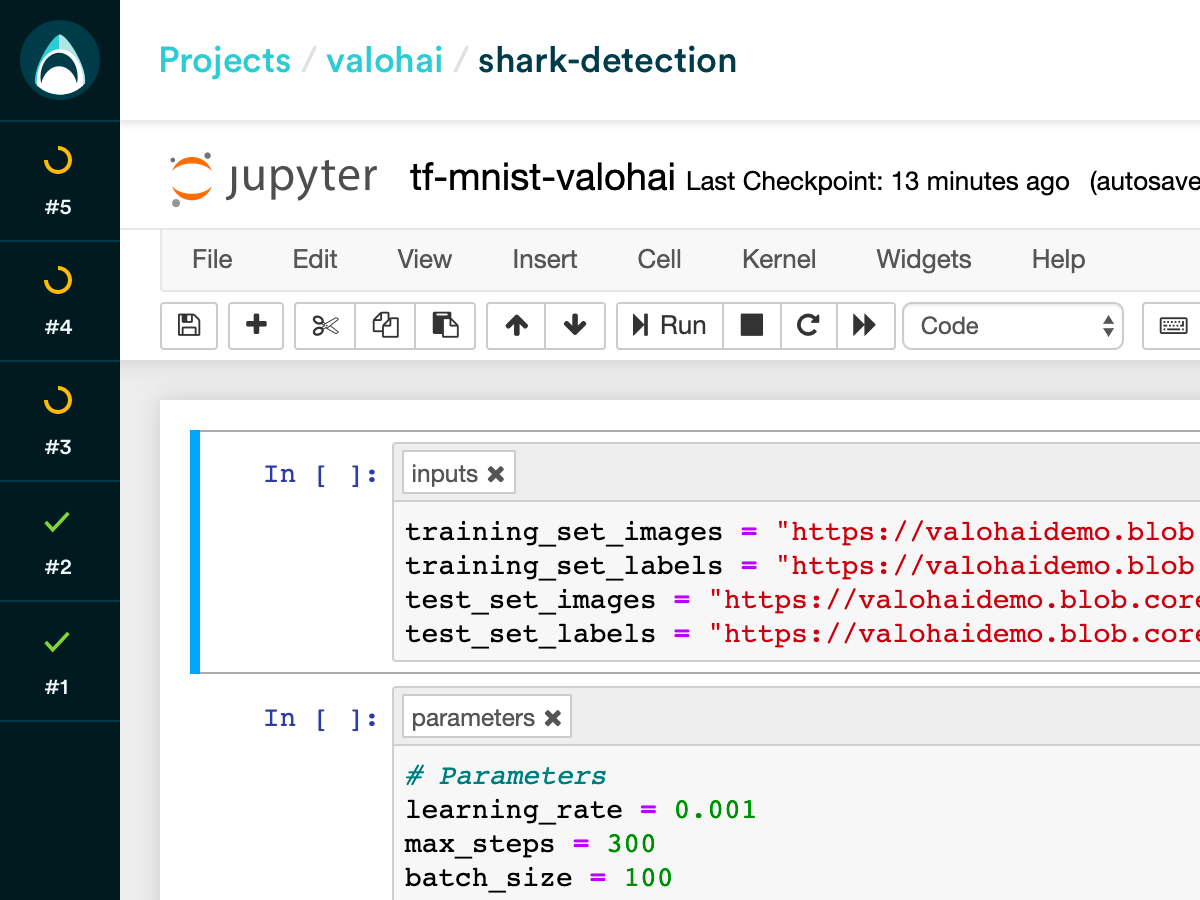1200x900 pixels.
Task: Click the Jupyter logo
Action: (x=273, y=178)
